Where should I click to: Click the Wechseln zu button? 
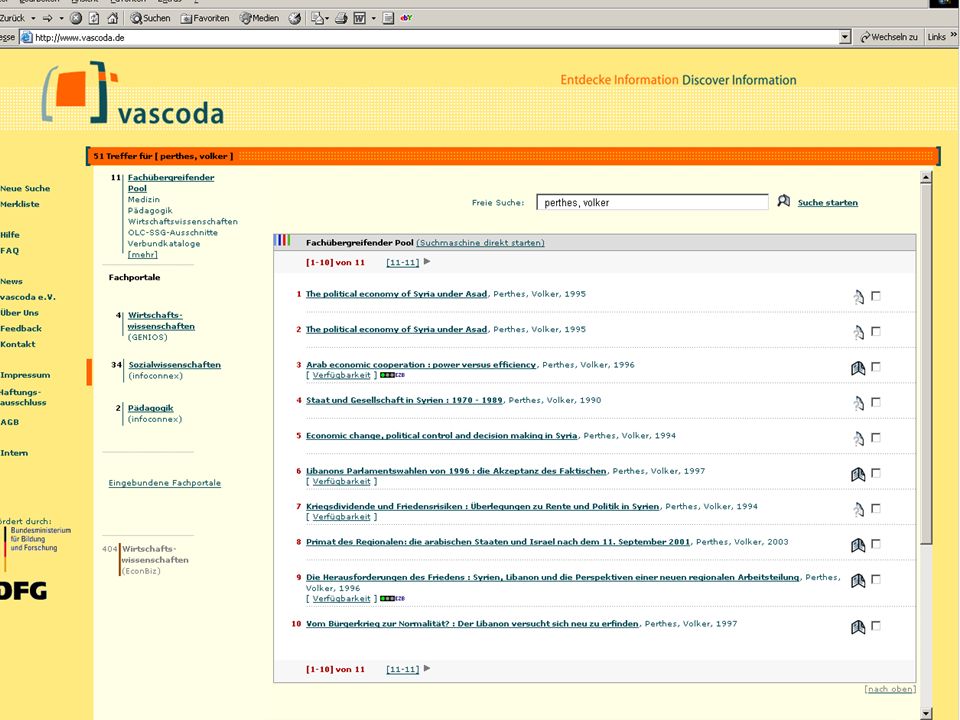click(889, 37)
